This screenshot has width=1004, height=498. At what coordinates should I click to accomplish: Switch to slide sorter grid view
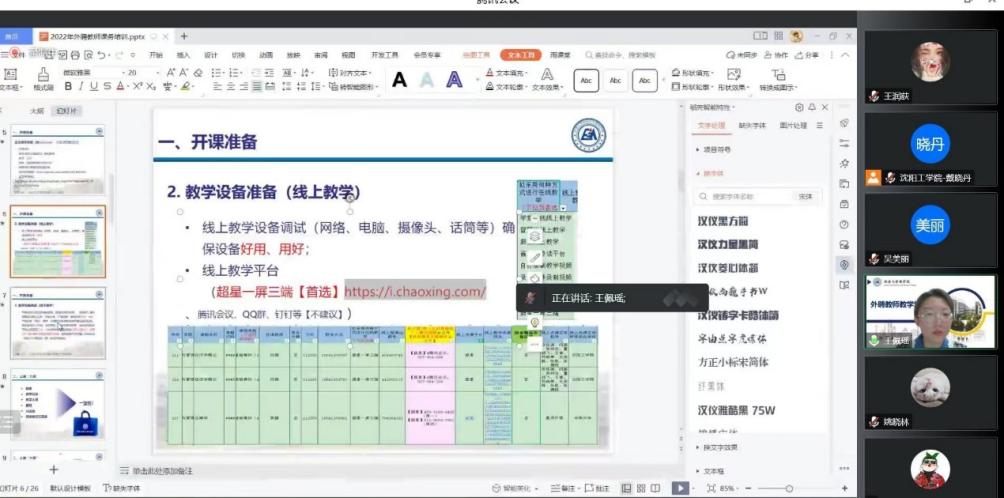point(641,488)
